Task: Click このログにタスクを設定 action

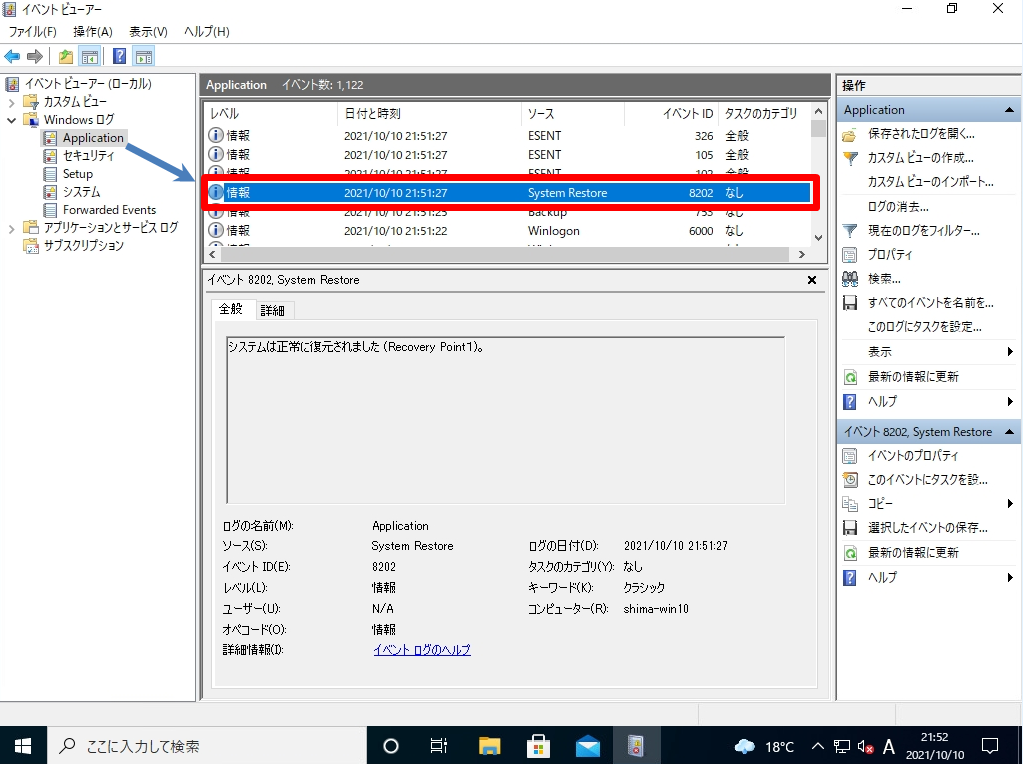Action: tap(924, 327)
